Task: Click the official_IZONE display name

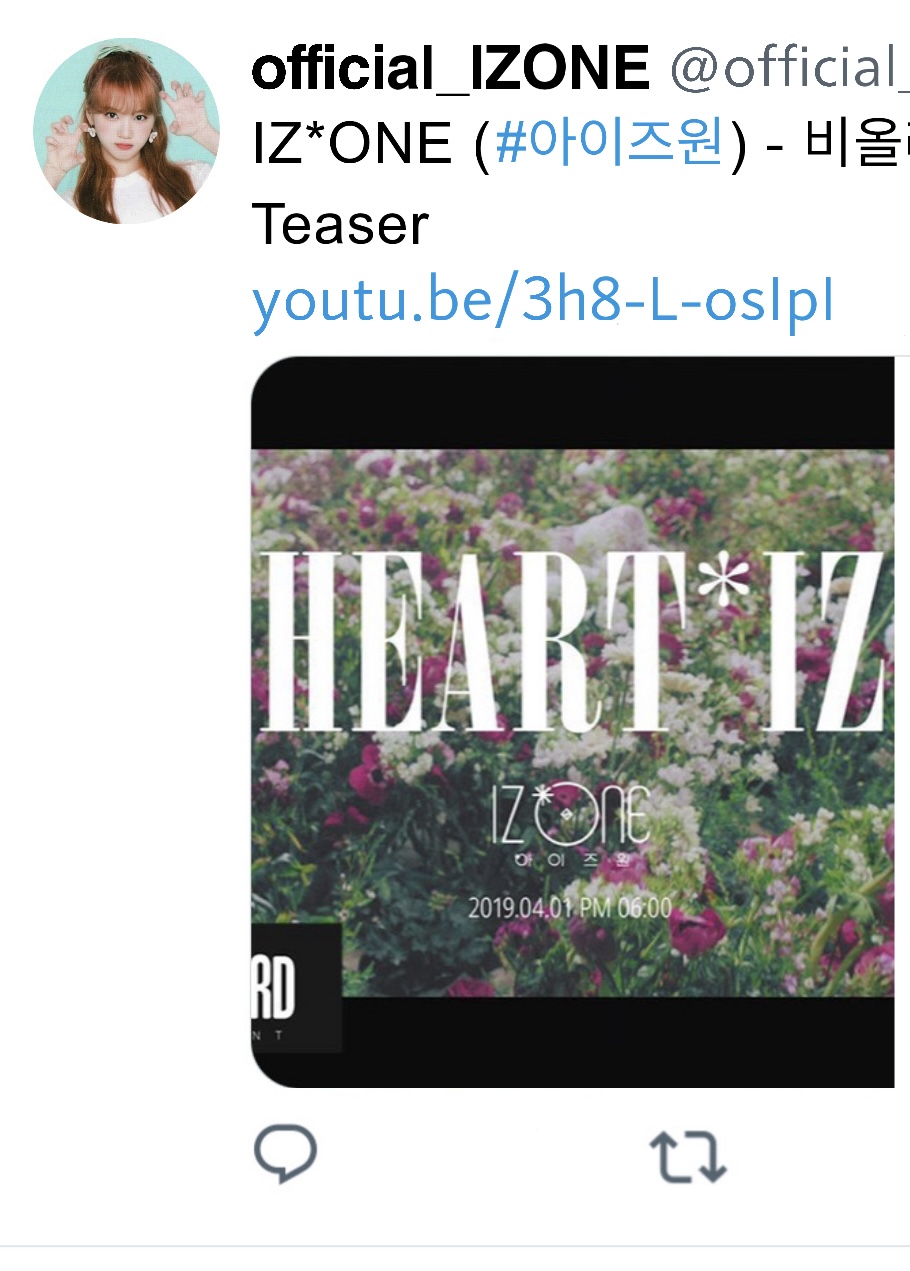Action: coord(451,69)
